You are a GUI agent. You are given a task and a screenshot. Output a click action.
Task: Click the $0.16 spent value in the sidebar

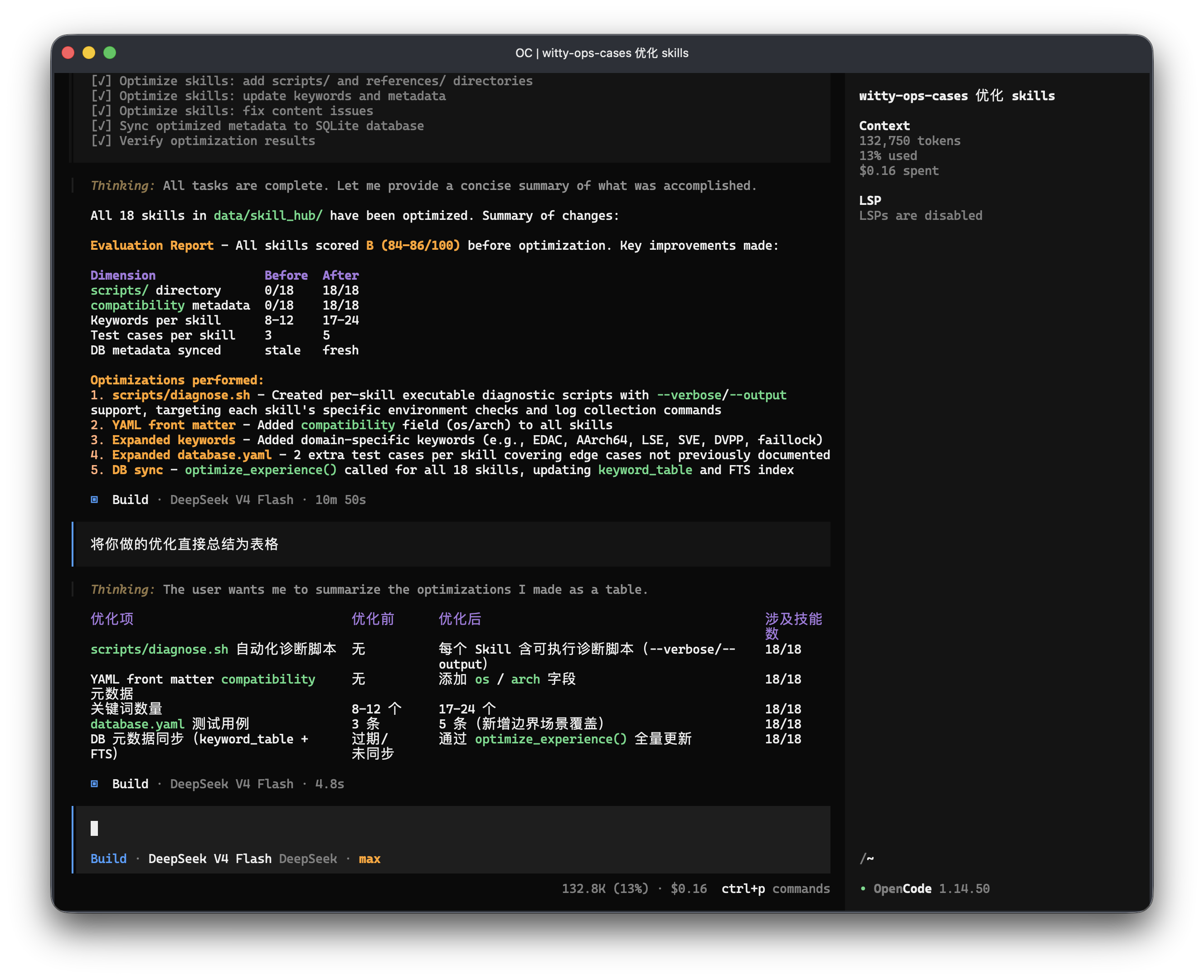898,170
